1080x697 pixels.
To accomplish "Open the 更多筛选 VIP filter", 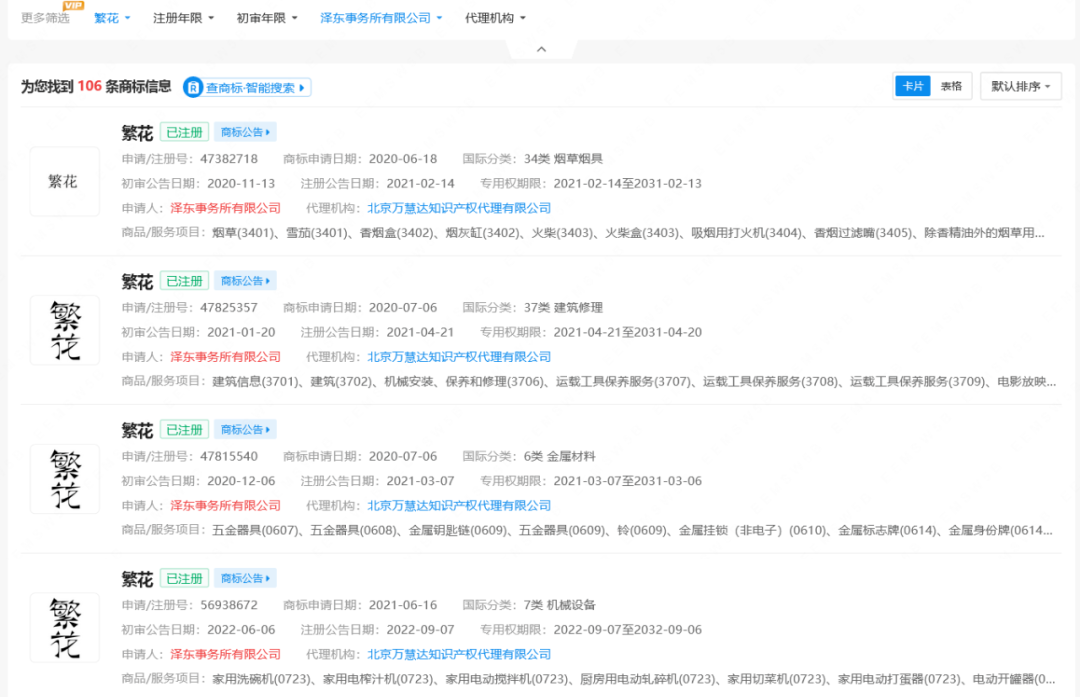I will tap(46, 17).
